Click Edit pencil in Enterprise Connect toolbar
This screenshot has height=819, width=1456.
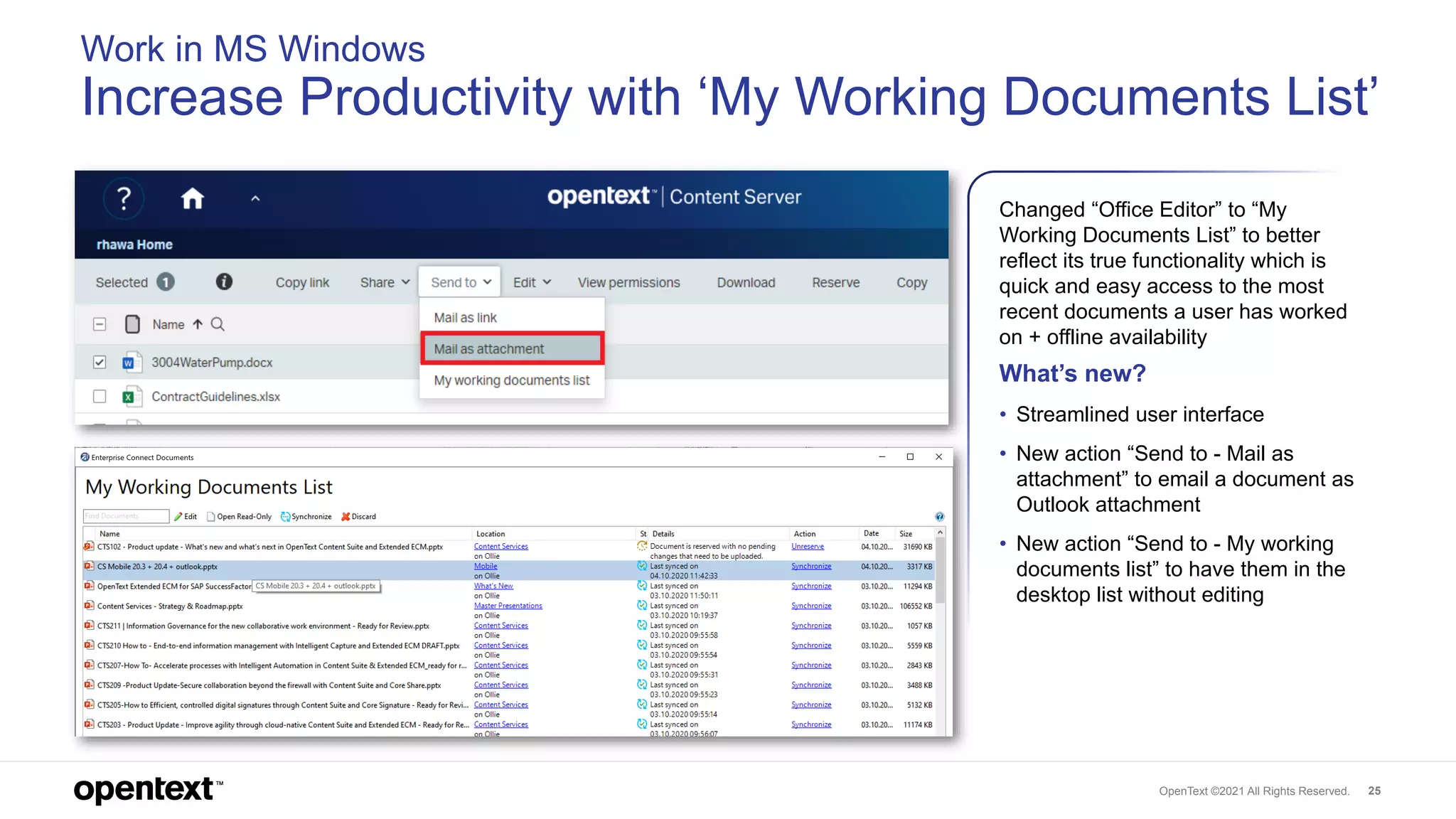click(x=186, y=517)
